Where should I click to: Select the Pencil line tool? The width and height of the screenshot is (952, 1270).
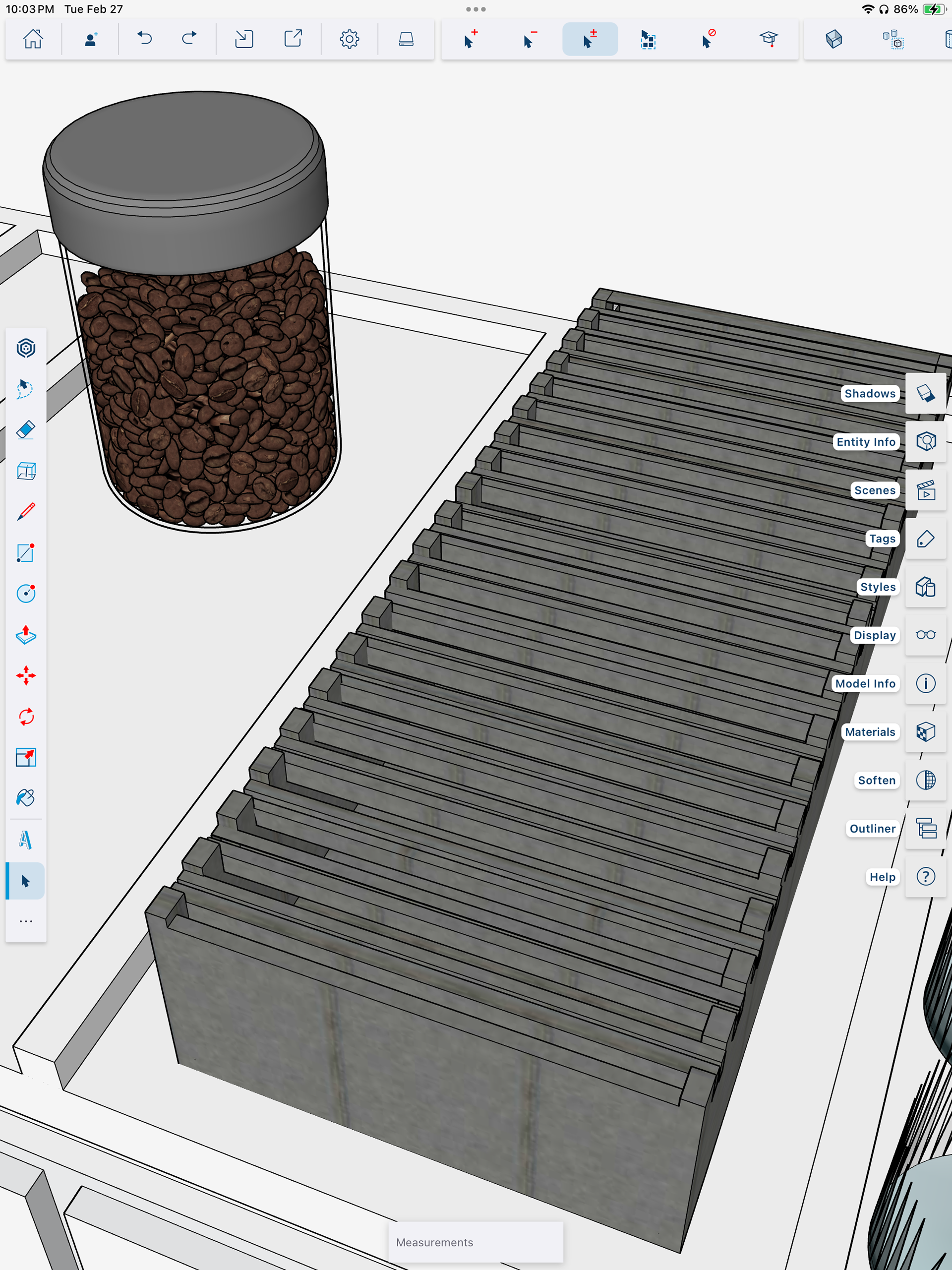pos(26,512)
